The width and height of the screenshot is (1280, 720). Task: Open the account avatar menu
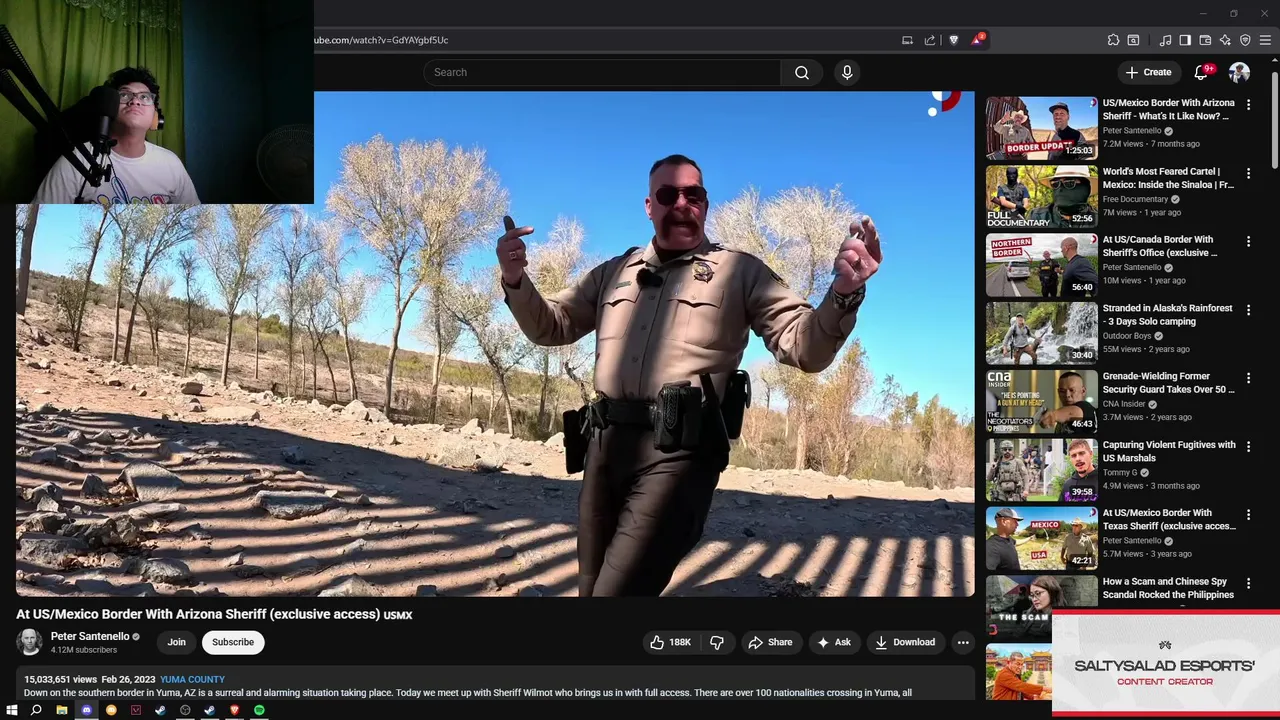point(1239,72)
